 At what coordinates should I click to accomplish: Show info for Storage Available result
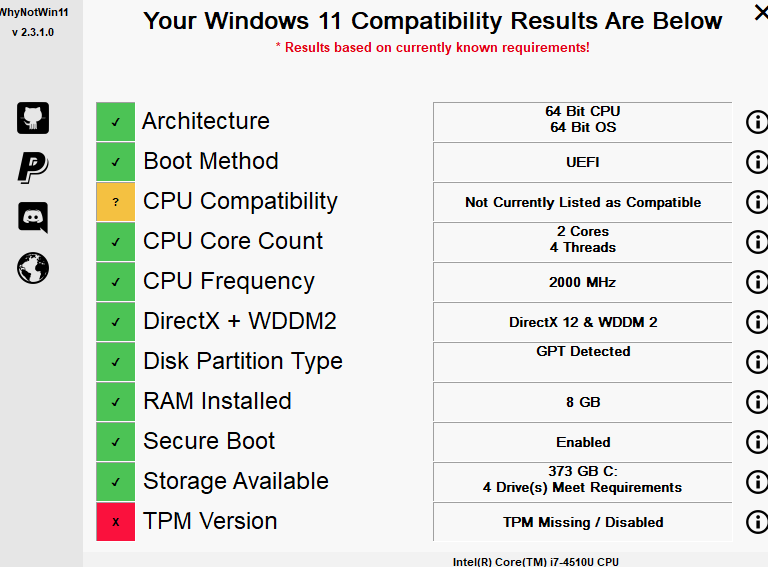(757, 482)
